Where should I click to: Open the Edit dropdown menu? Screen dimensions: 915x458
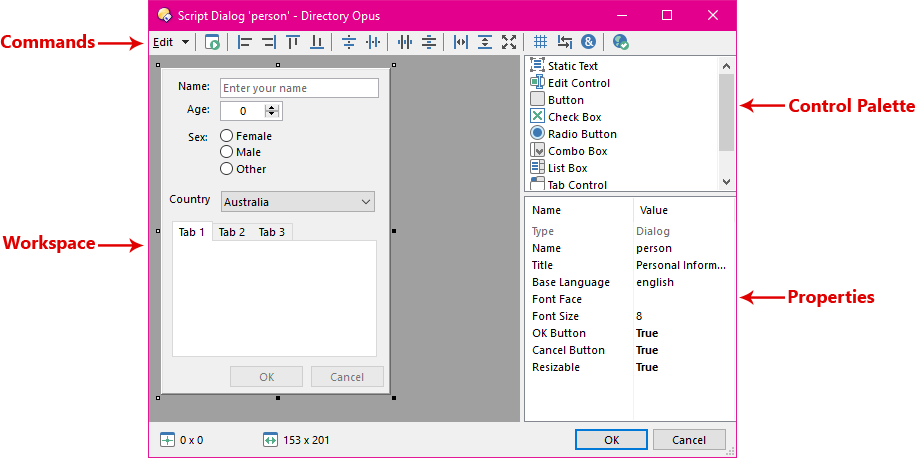[170, 42]
